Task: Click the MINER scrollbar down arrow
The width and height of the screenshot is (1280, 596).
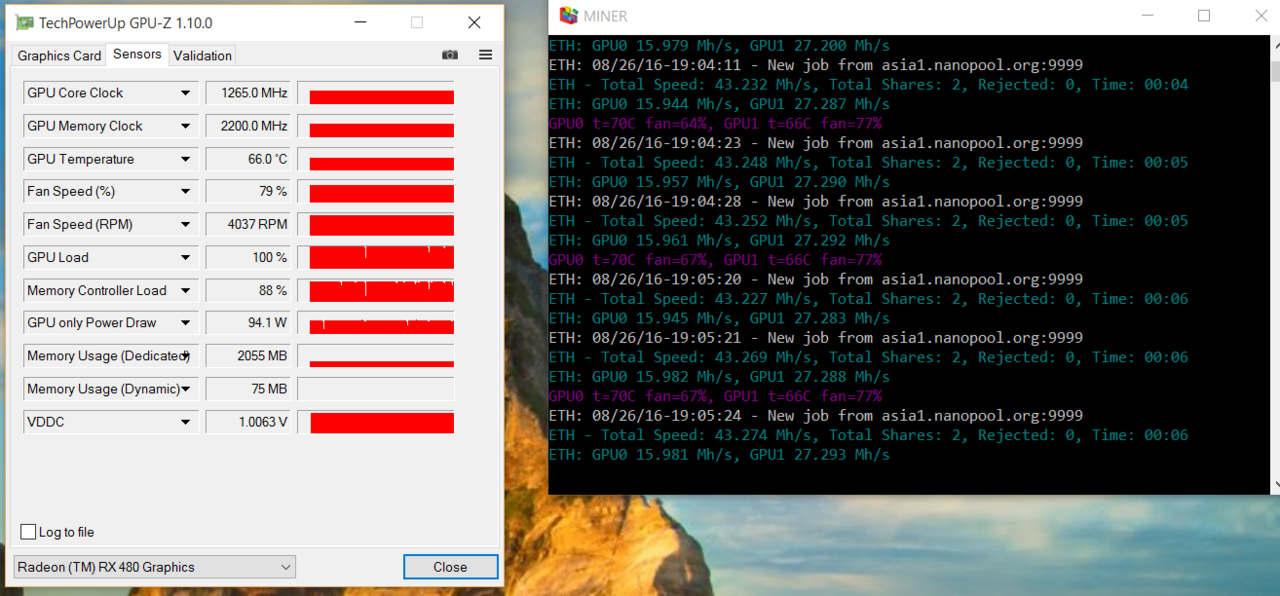Action: (x=1275, y=486)
